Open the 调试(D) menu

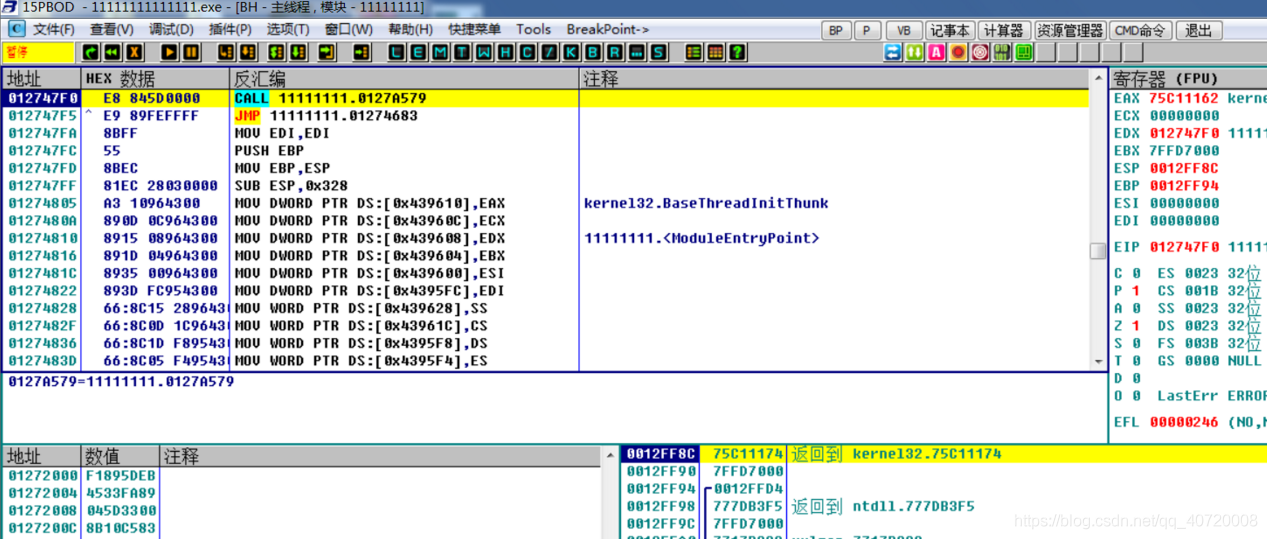point(171,30)
